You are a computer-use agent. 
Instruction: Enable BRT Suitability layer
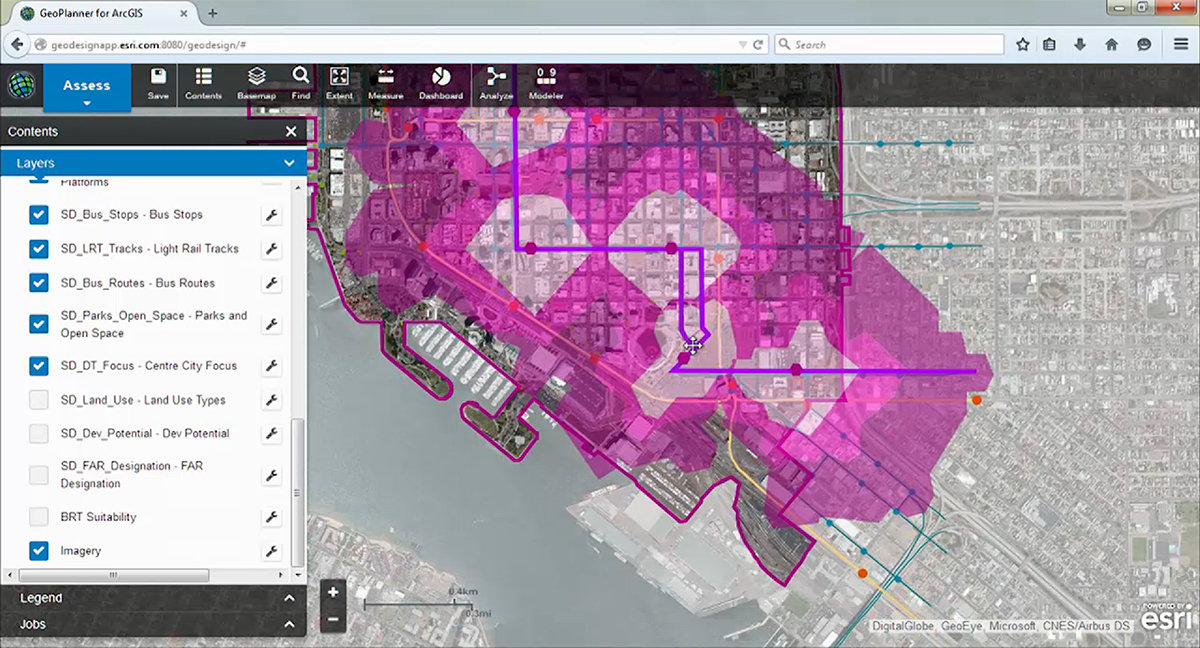pos(39,517)
